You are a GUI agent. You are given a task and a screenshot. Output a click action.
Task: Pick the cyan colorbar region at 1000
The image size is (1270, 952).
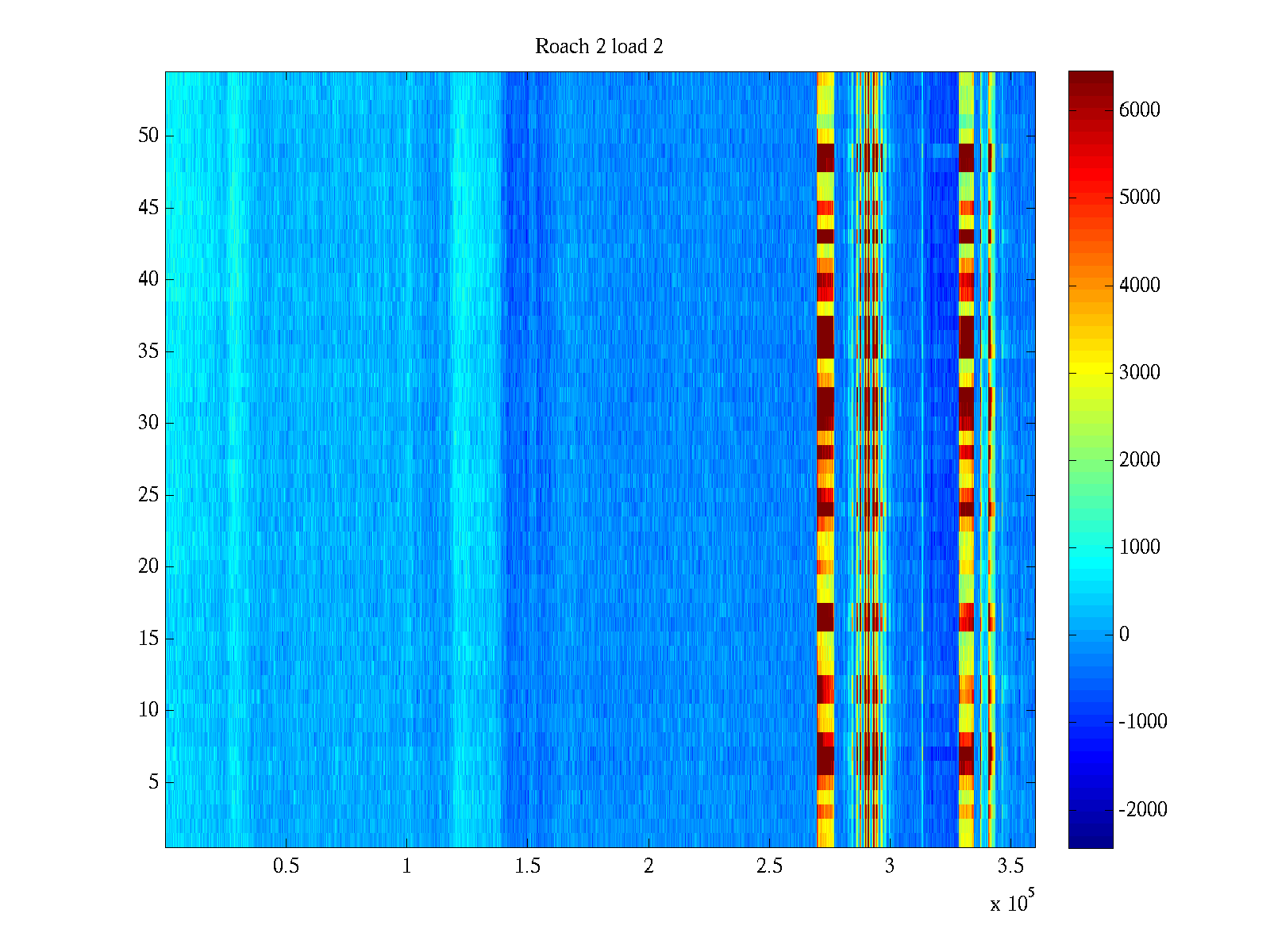[1090, 547]
